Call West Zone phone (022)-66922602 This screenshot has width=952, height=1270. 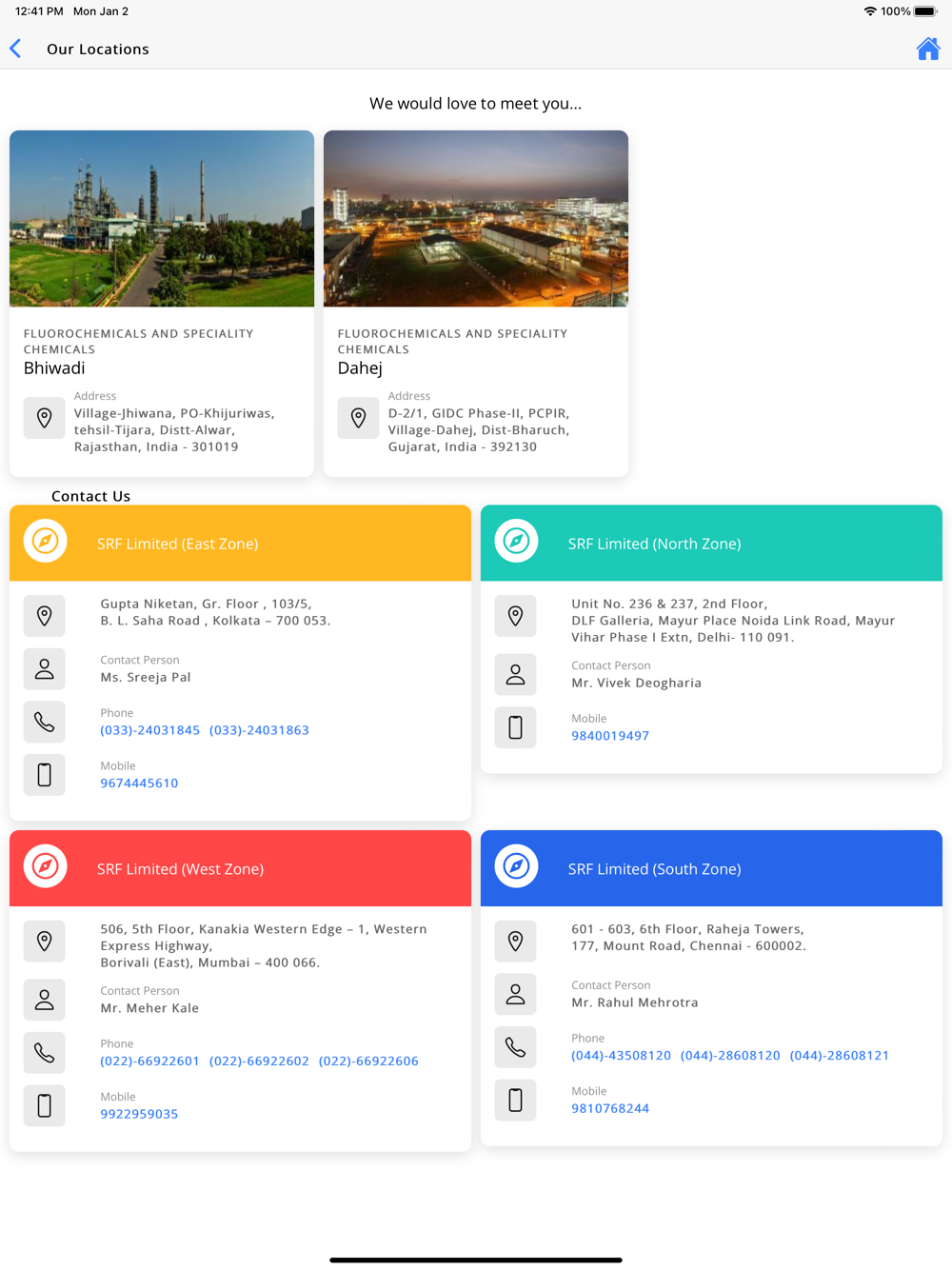click(259, 1061)
